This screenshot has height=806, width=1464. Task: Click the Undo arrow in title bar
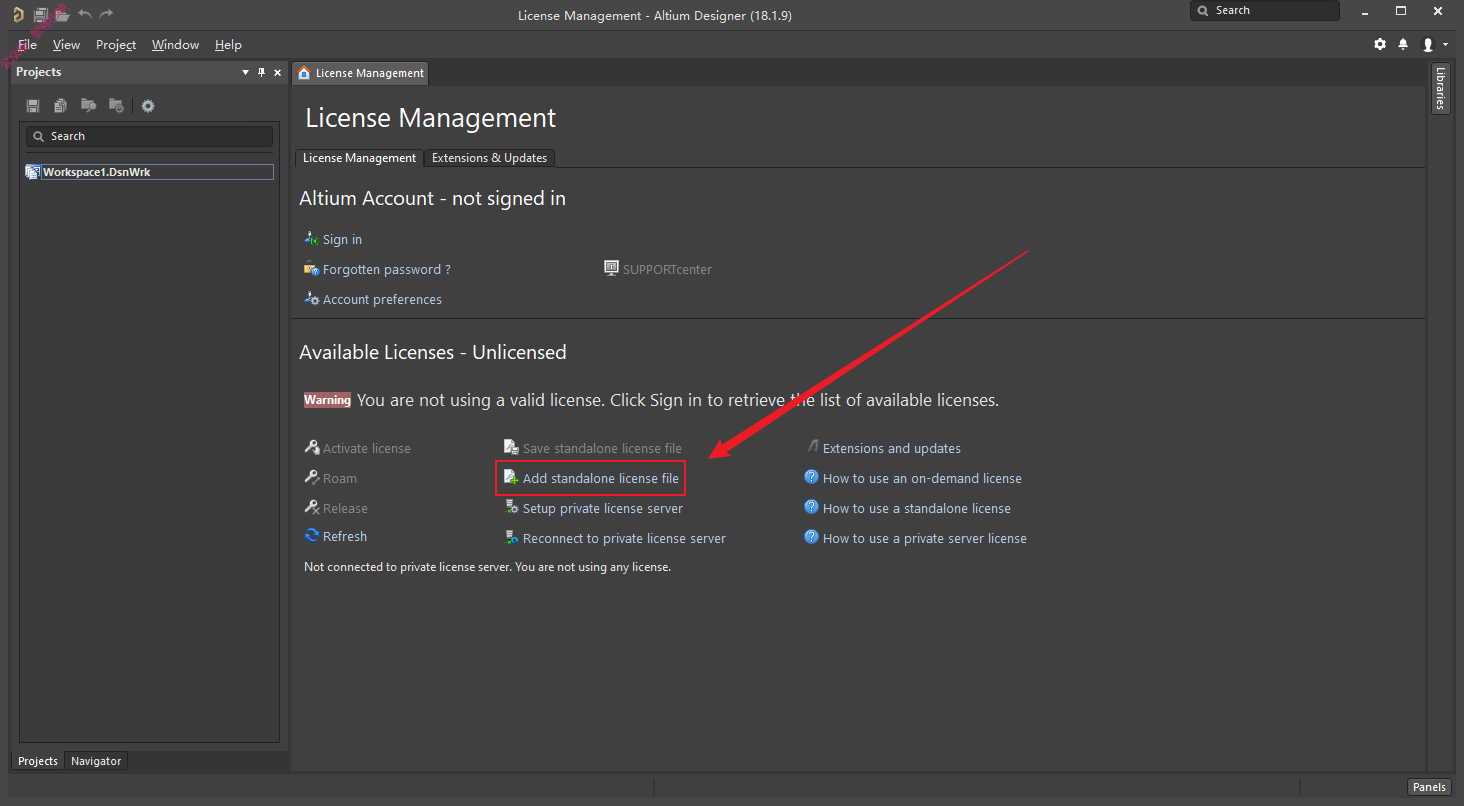click(x=85, y=14)
